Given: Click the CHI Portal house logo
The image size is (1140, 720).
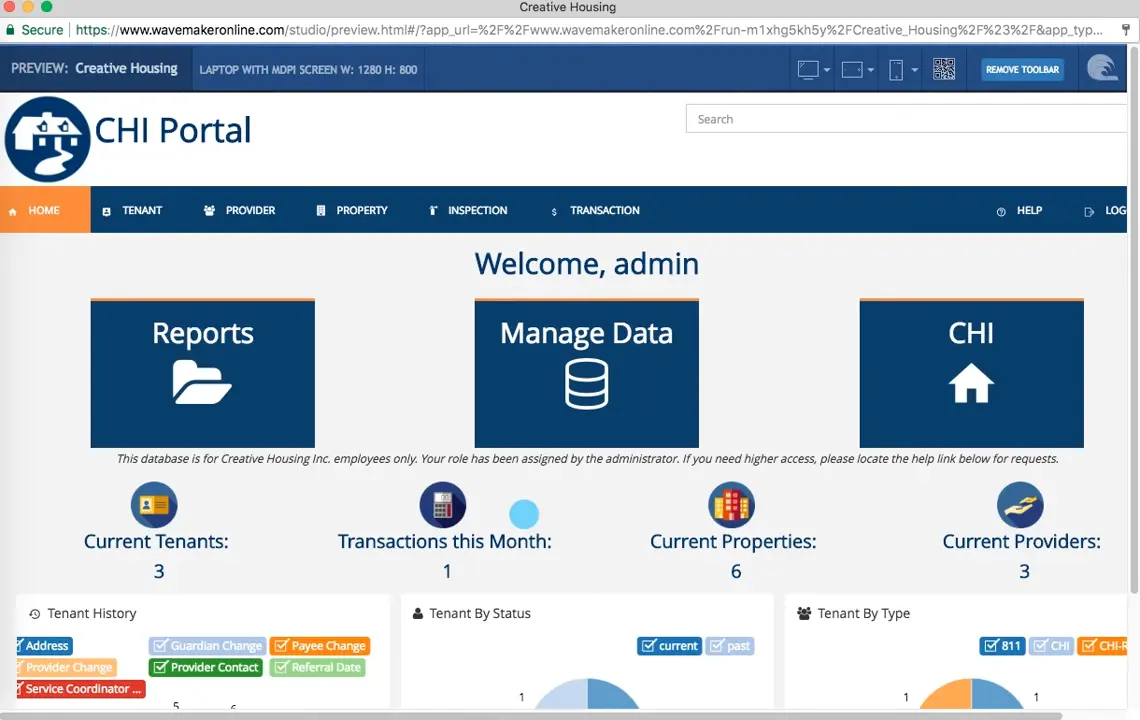Looking at the screenshot, I should pos(48,139).
